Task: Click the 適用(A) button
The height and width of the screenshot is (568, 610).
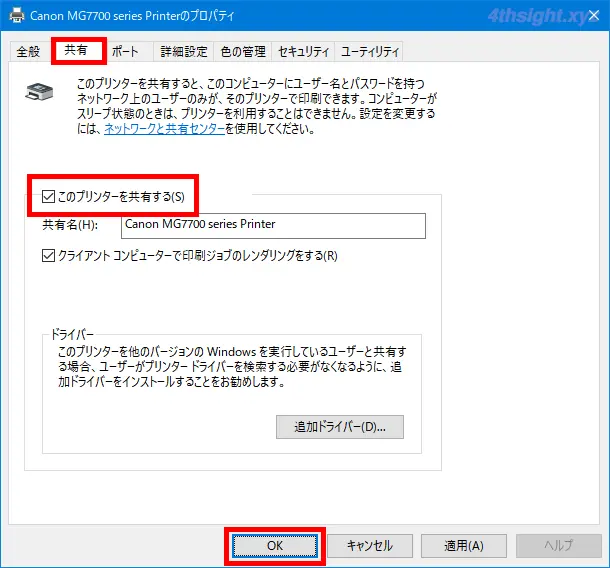Action: click(x=464, y=545)
